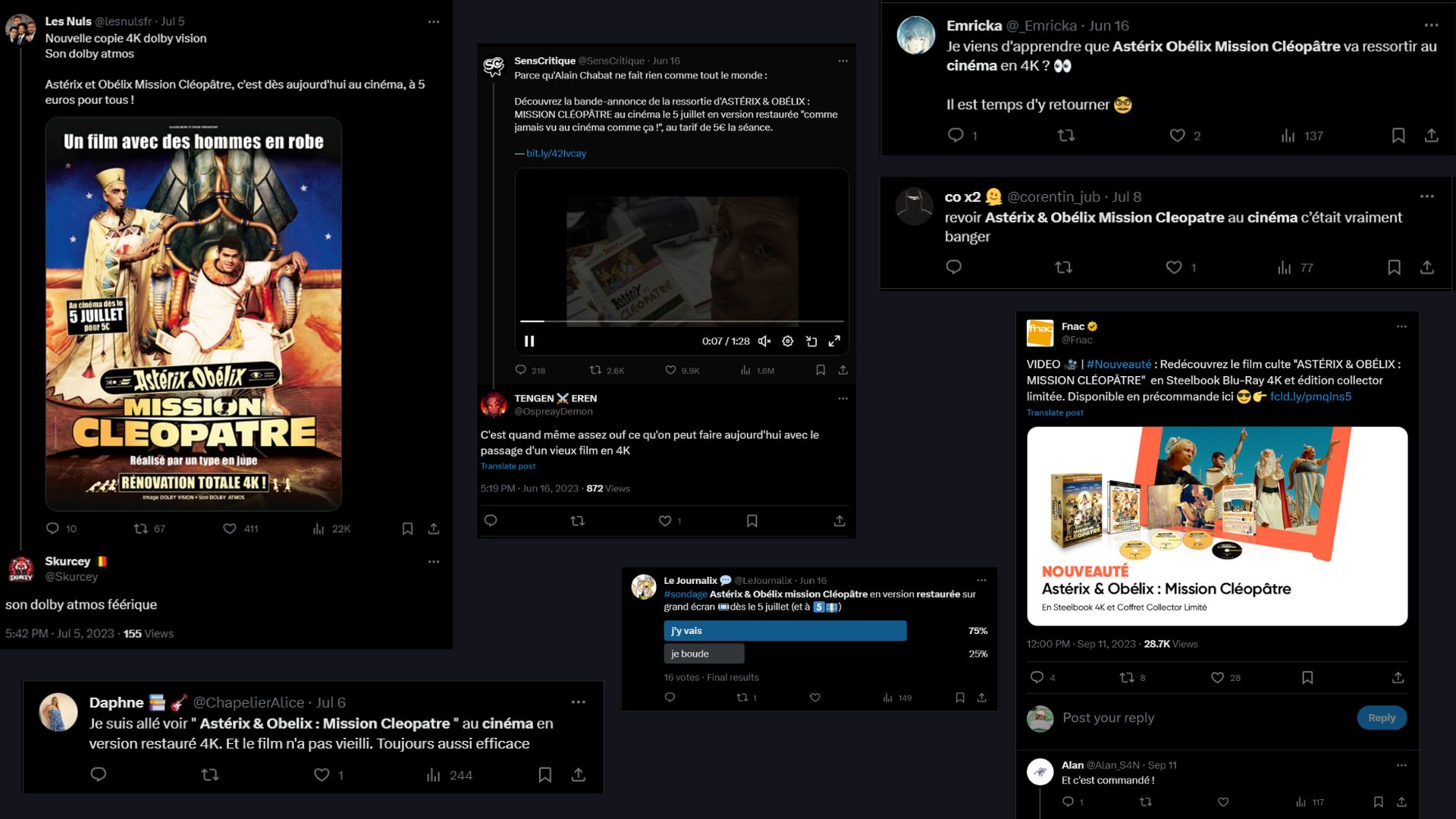Reply to co x2's tweet

[954, 267]
